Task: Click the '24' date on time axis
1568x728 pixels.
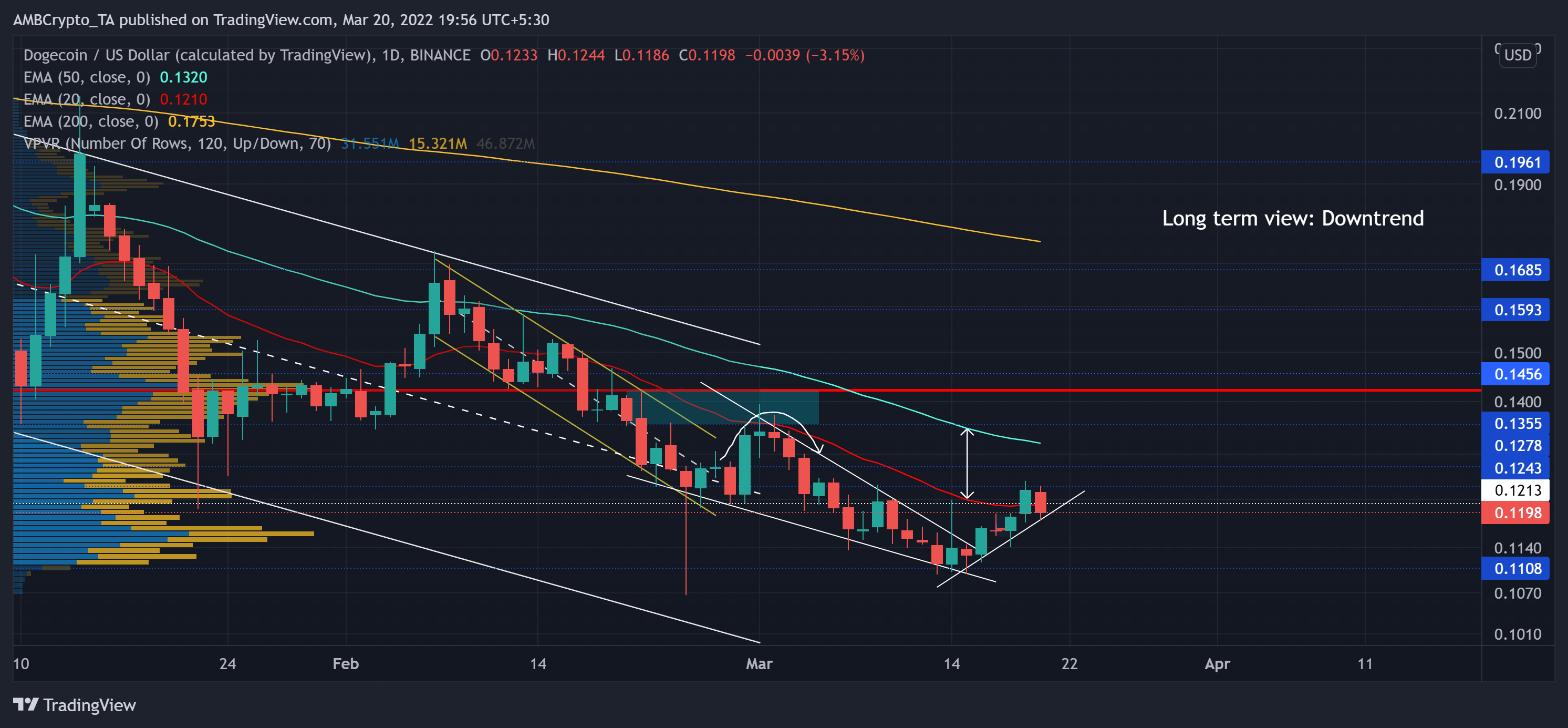Action: (227, 663)
